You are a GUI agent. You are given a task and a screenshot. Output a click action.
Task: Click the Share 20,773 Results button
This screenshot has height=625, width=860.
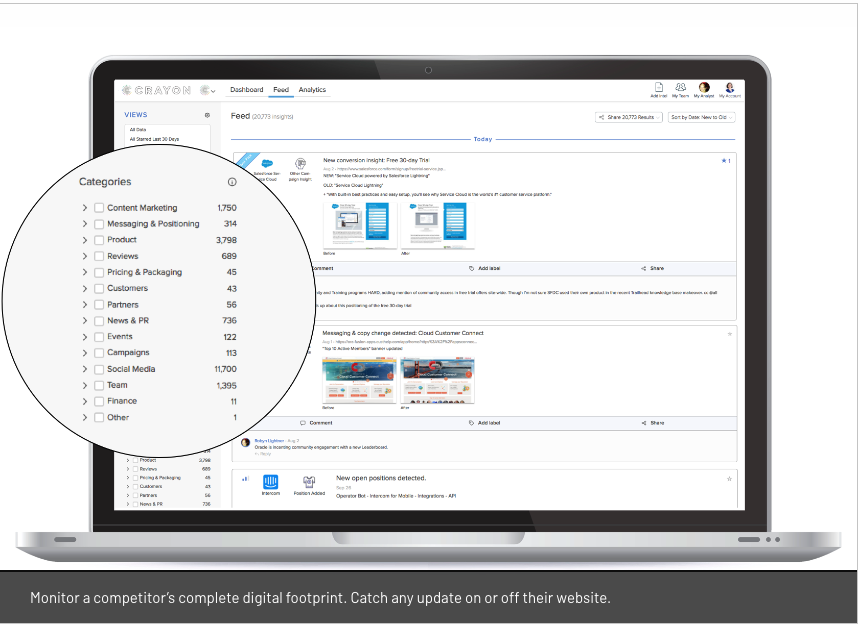[629, 117]
